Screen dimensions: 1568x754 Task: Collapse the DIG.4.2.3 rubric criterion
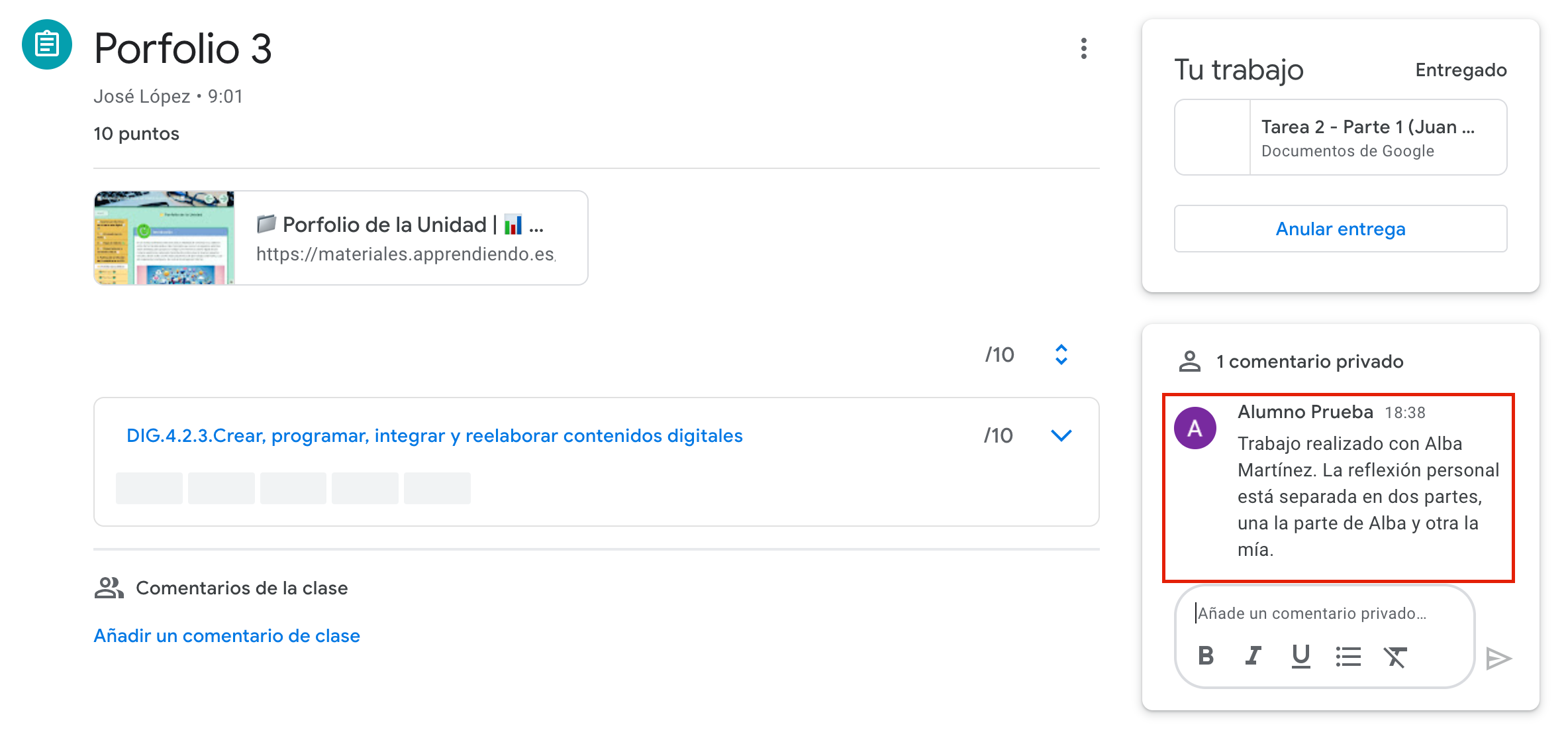(1061, 435)
